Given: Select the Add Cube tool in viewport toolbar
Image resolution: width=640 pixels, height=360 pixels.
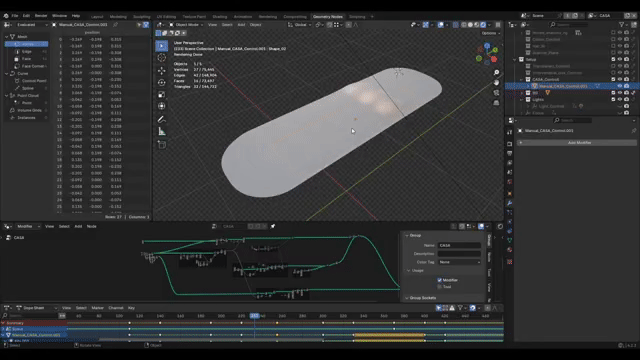Looking at the screenshot, I should (162, 144).
